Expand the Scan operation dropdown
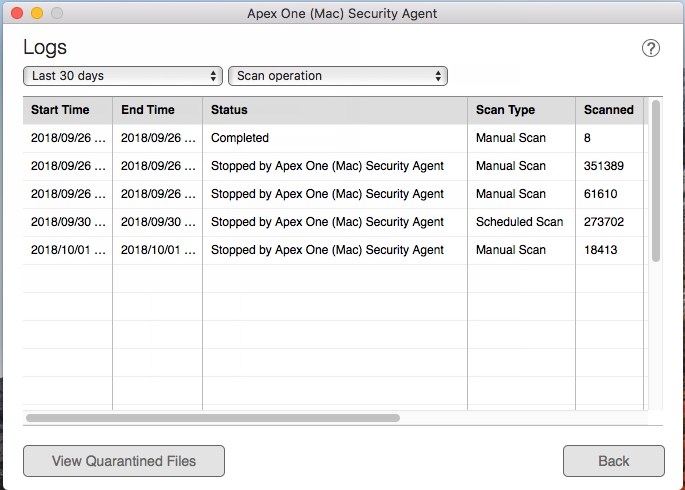 click(337, 76)
